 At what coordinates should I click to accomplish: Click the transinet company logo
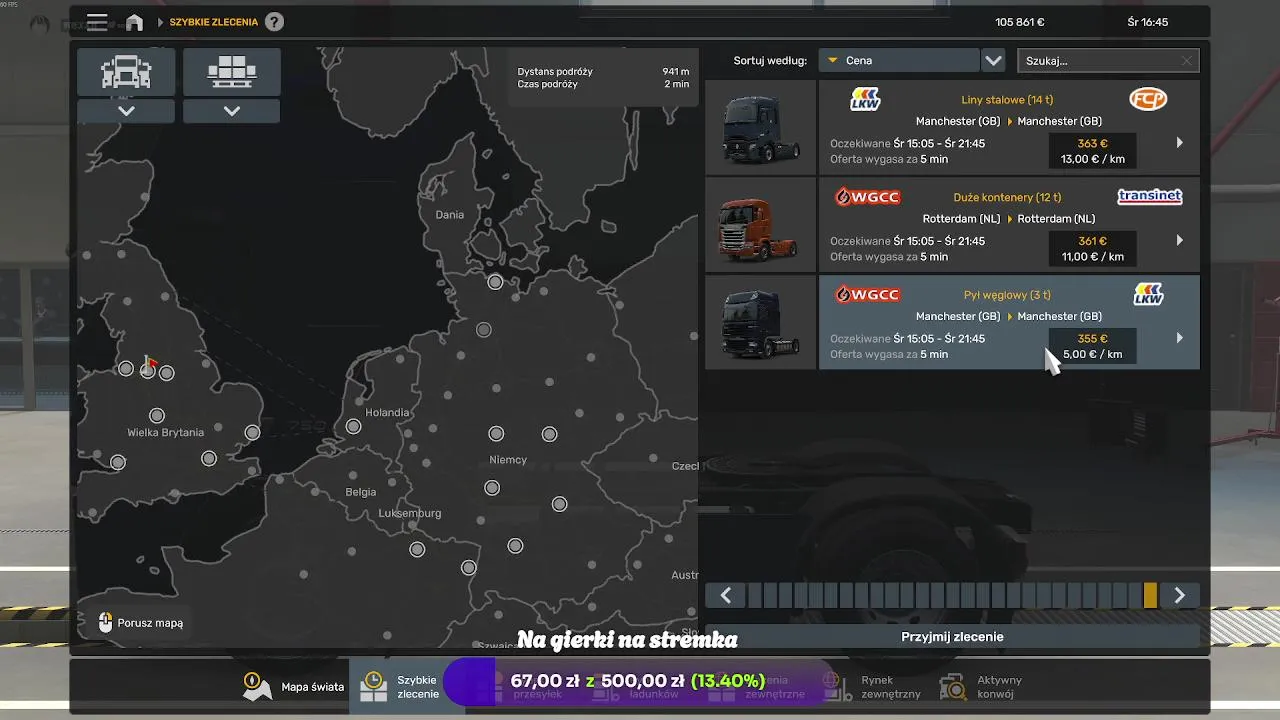coord(1149,197)
